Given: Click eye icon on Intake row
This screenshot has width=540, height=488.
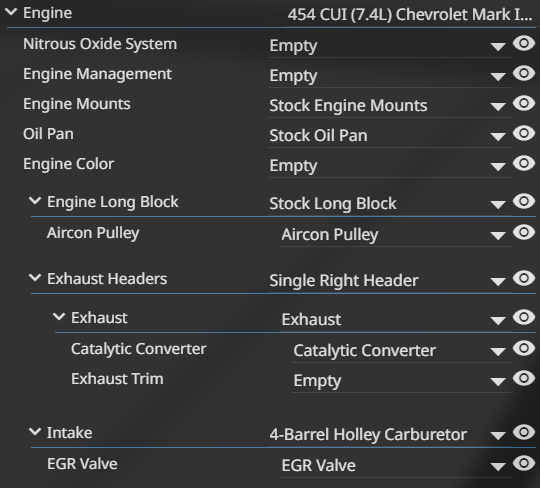Looking at the screenshot, I should pos(524,432).
